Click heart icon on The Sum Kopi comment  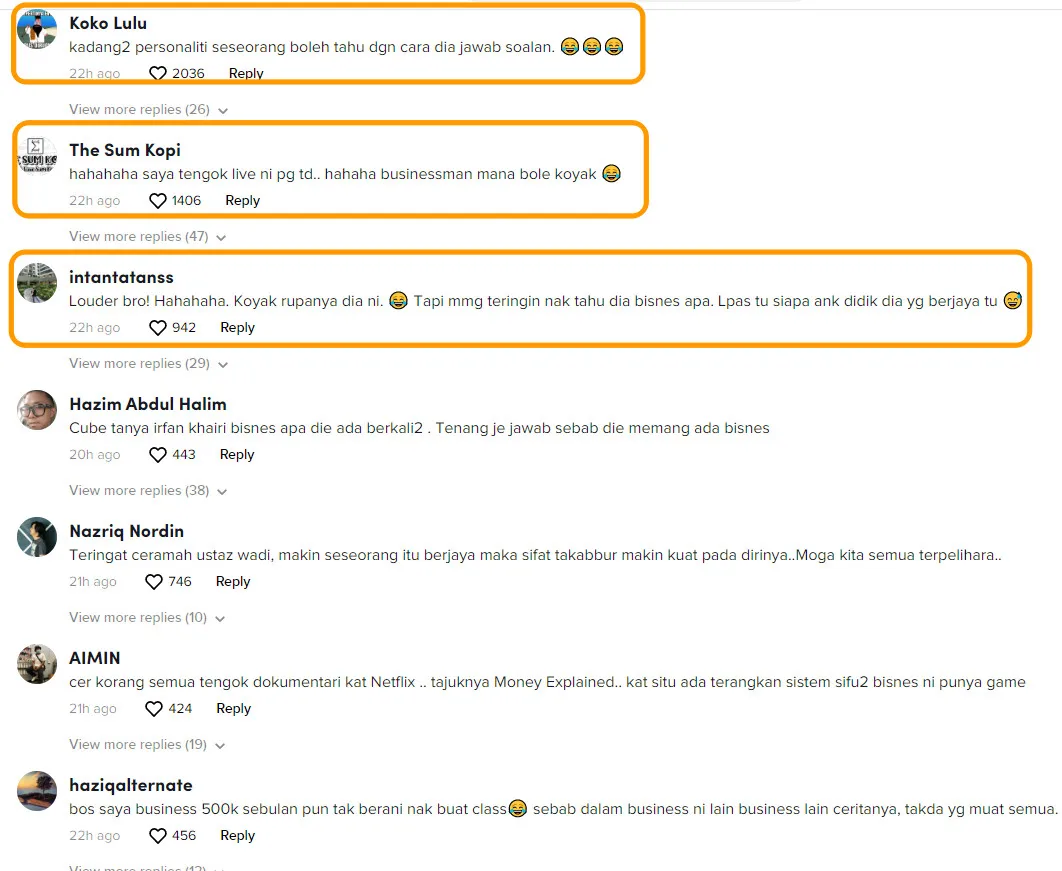pos(158,201)
